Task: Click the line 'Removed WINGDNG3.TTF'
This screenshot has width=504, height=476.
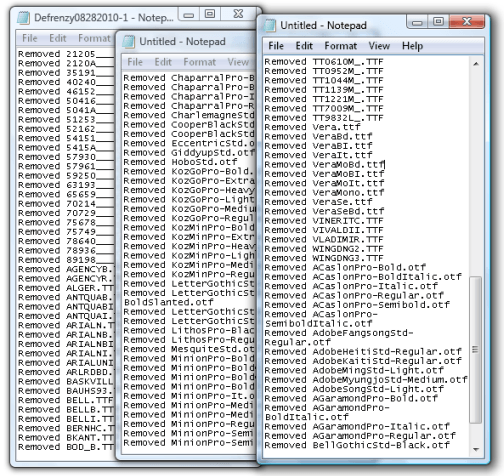Action: coord(324,258)
